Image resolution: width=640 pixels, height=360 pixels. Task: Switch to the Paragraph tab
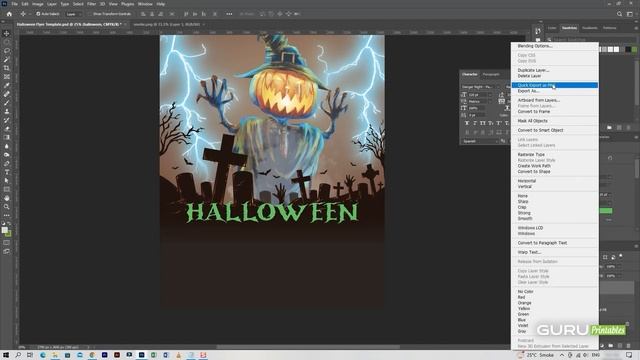pos(491,74)
